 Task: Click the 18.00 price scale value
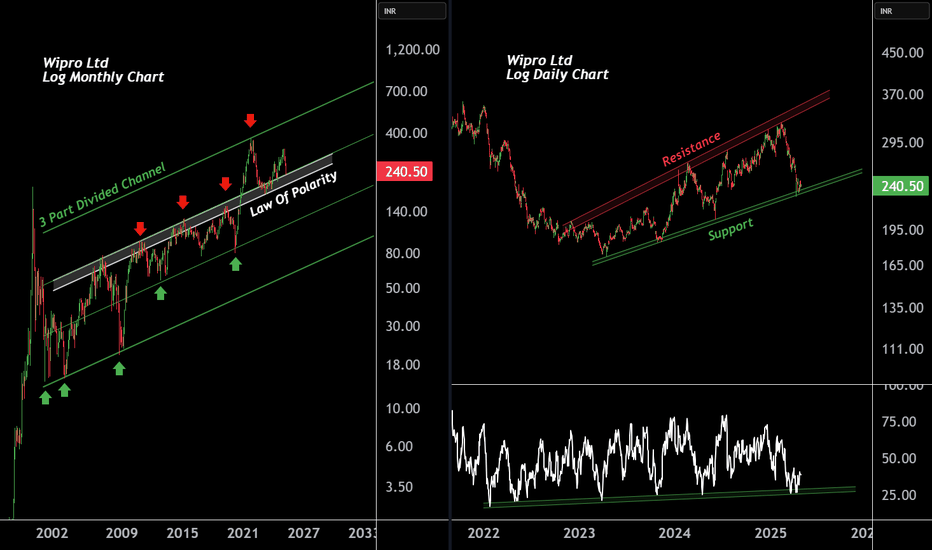[403, 365]
